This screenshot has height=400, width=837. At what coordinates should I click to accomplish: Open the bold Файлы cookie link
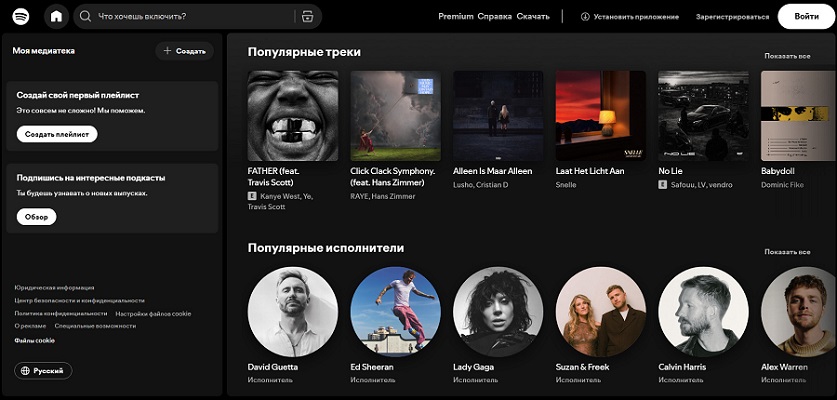tap(34, 340)
